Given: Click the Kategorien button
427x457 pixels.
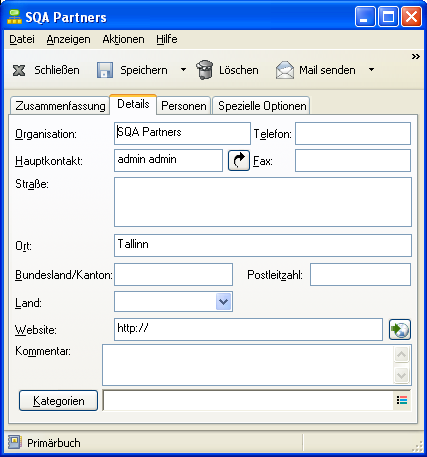Looking at the screenshot, I should (58, 400).
